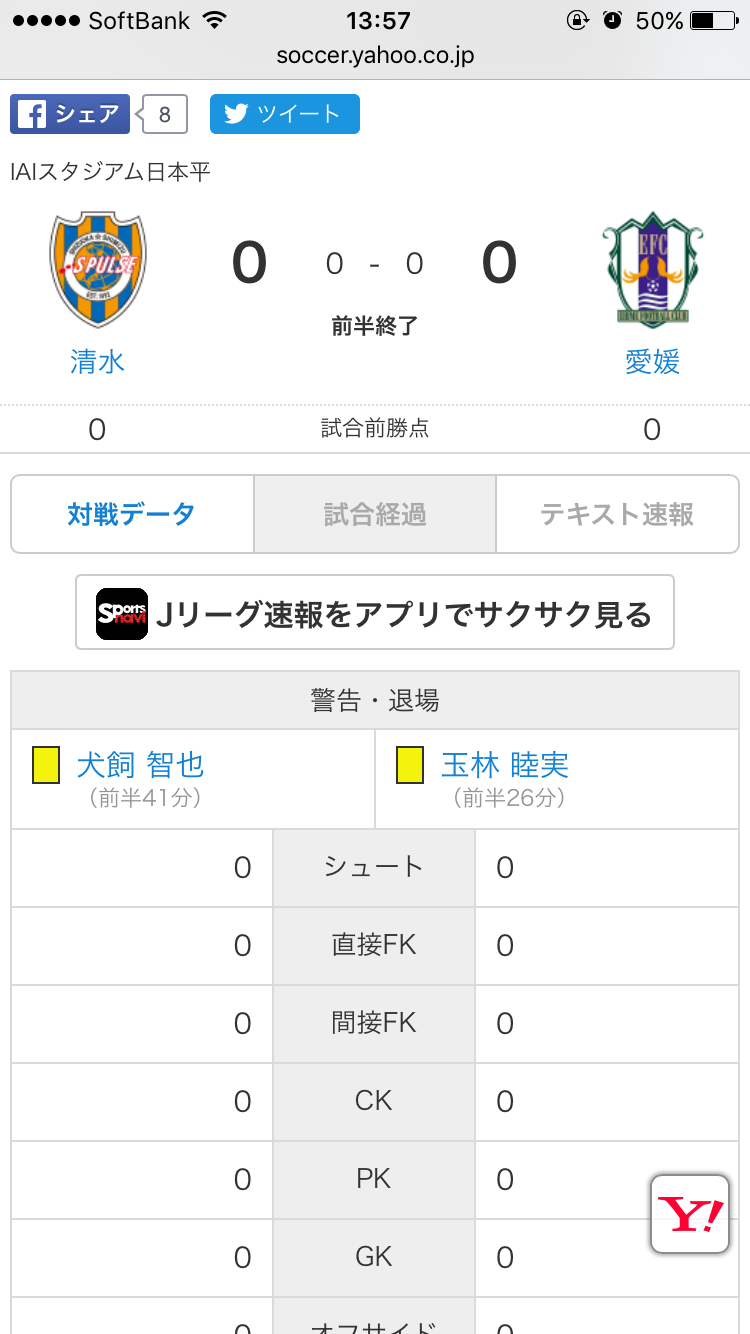Image resolution: width=750 pixels, height=1334 pixels.
Task: Open player link 玉林 睦実
Action: coord(505,765)
